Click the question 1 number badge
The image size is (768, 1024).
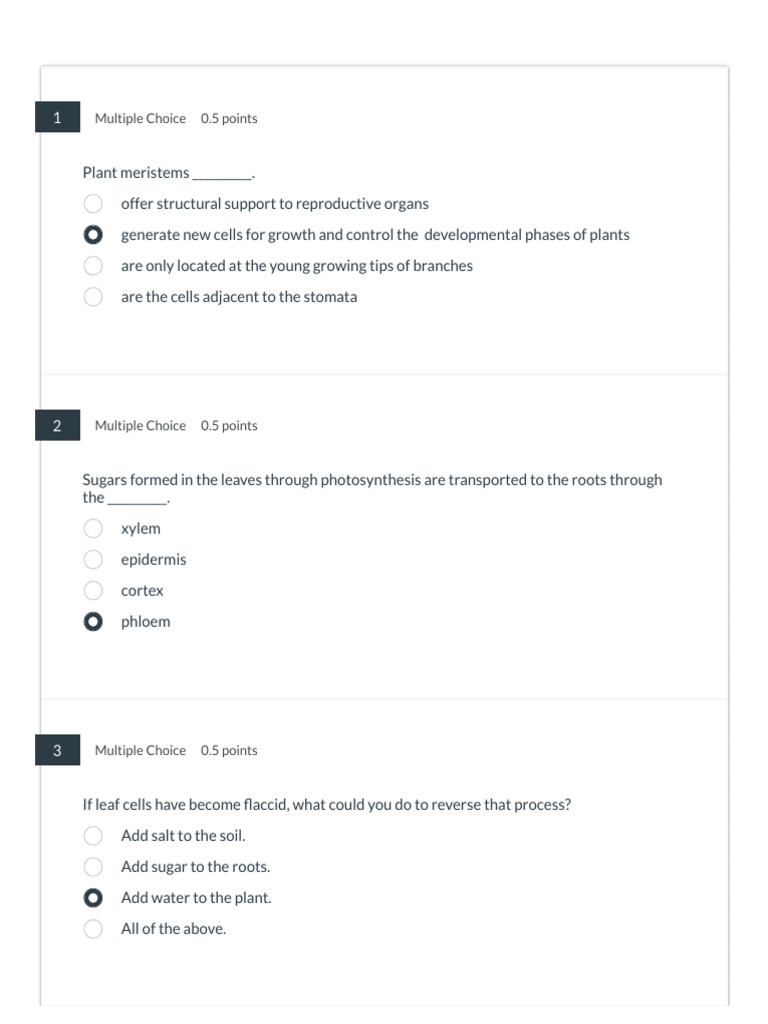[57, 118]
